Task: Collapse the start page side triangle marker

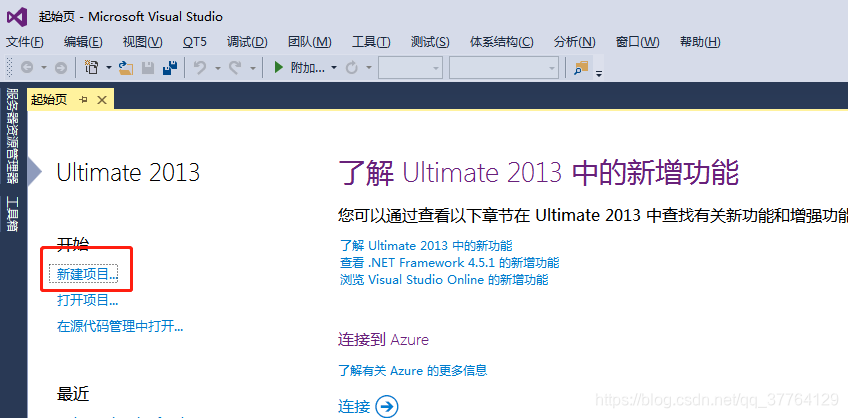Action: point(35,172)
